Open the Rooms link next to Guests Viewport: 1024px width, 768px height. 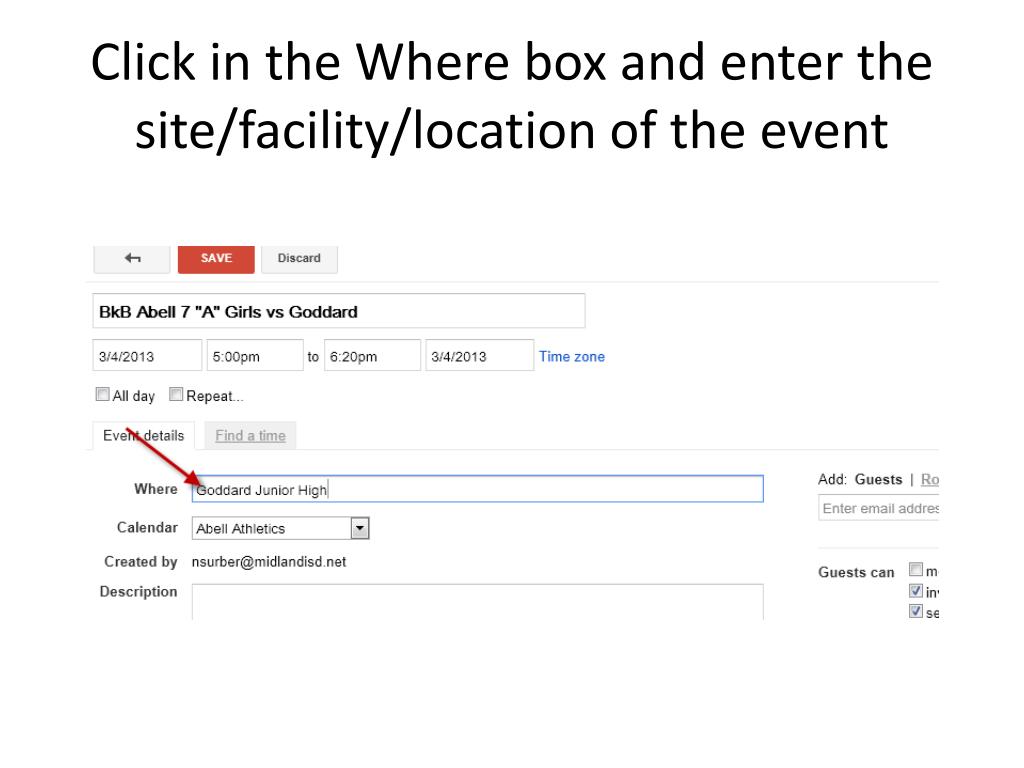pyautogui.click(x=929, y=479)
